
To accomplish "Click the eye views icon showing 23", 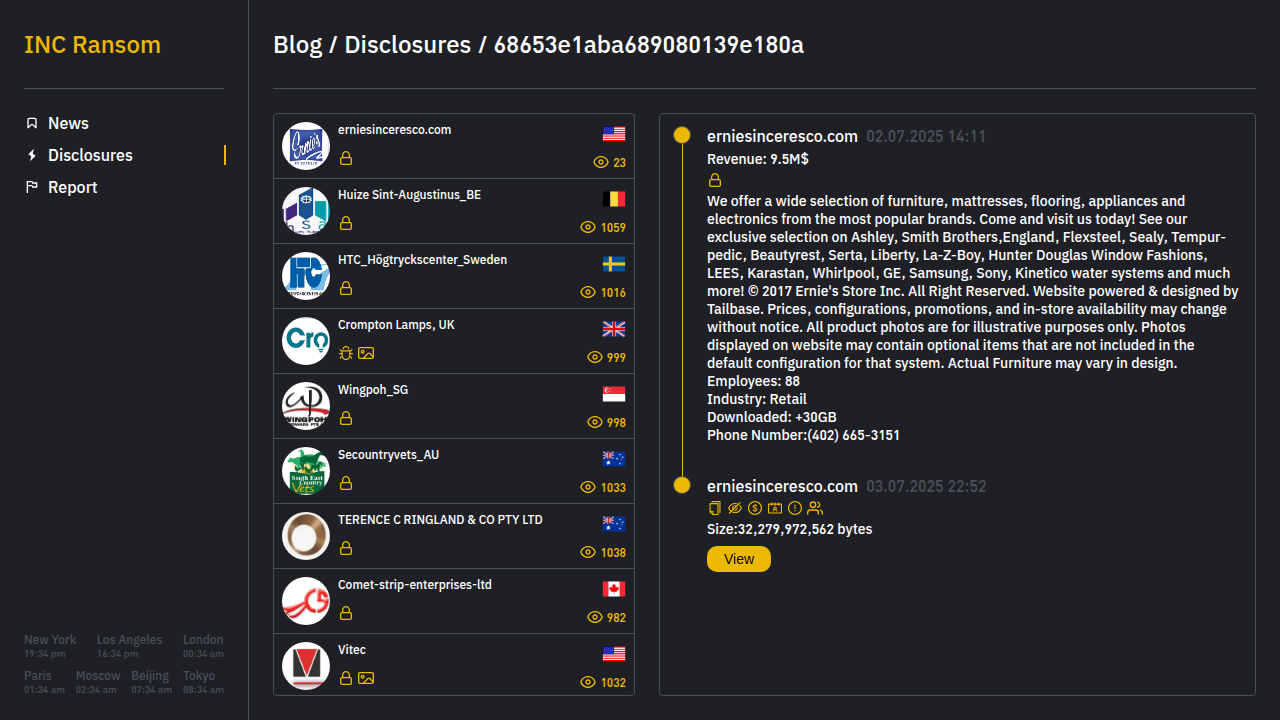I will tap(601, 162).
